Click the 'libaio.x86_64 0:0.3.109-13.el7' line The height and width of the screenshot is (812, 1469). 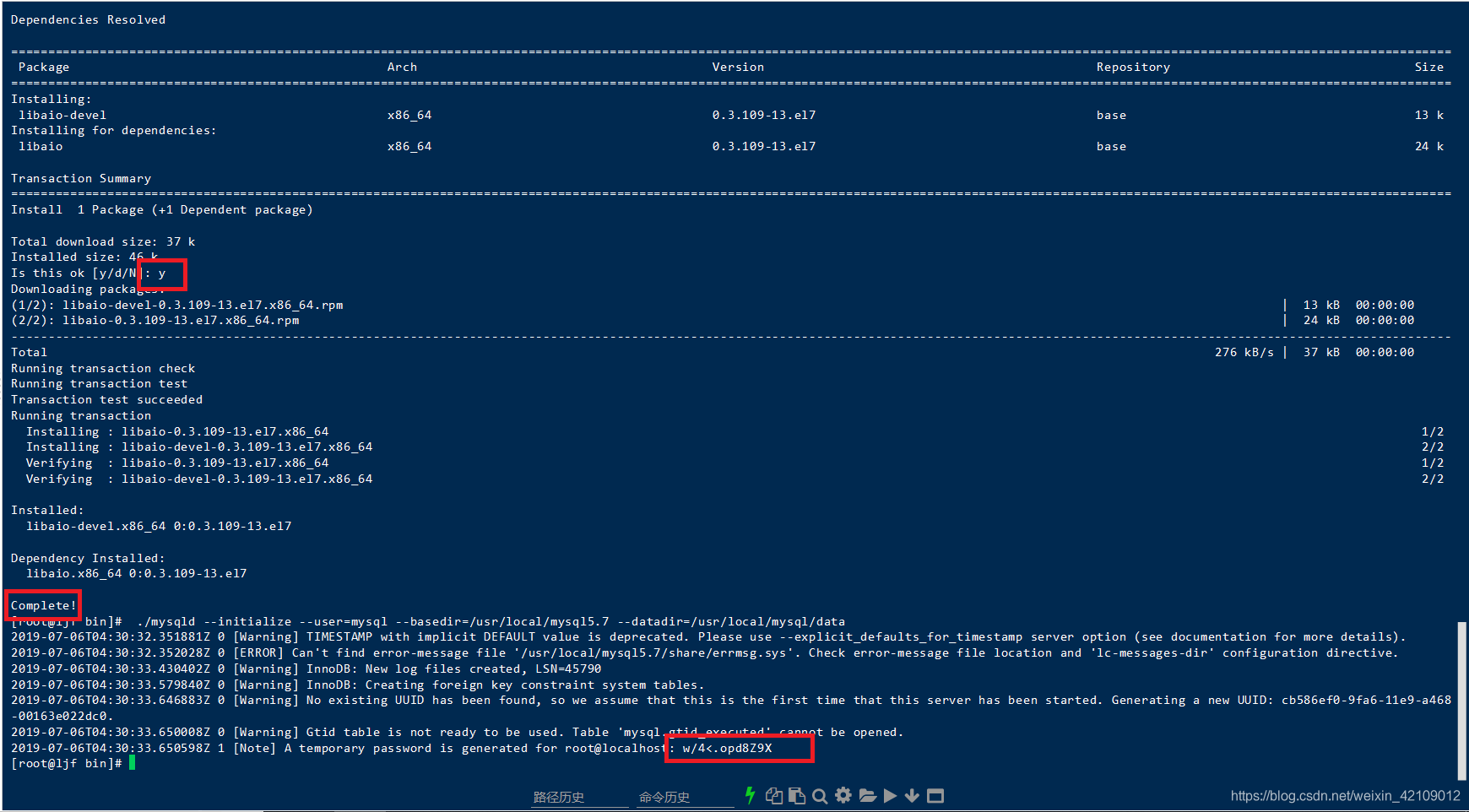[136, 573]
